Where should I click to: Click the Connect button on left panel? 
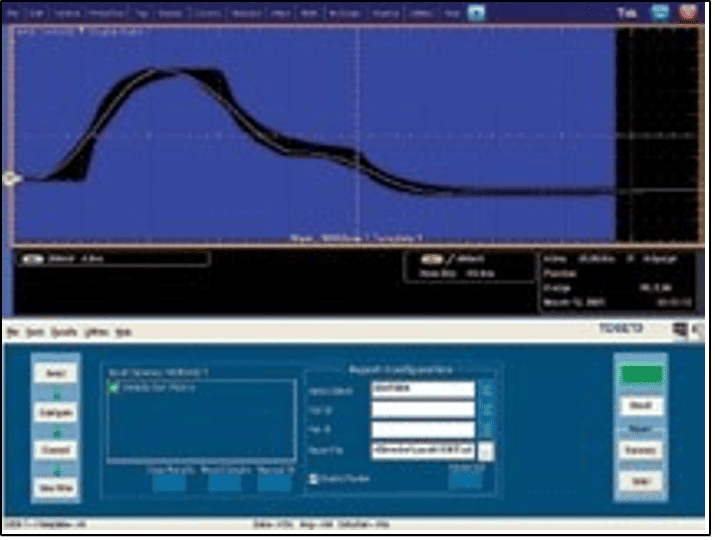54,450
